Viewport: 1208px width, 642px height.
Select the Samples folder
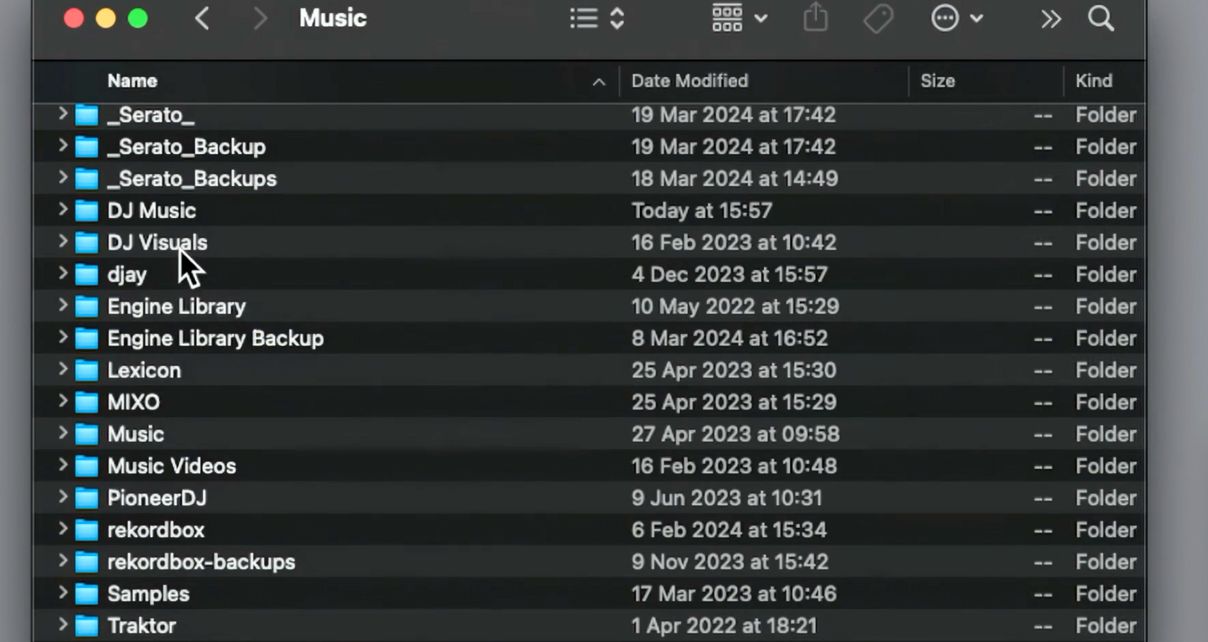click(148, 594)
